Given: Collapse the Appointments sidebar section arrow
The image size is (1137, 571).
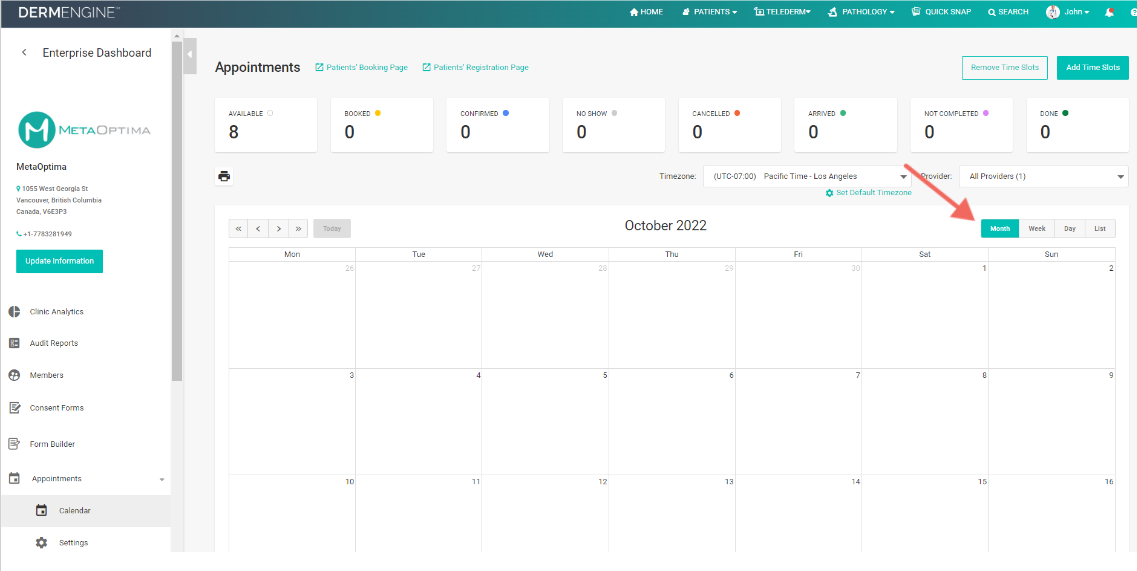Looking at the screenshot, I should (x=162, y=480).
